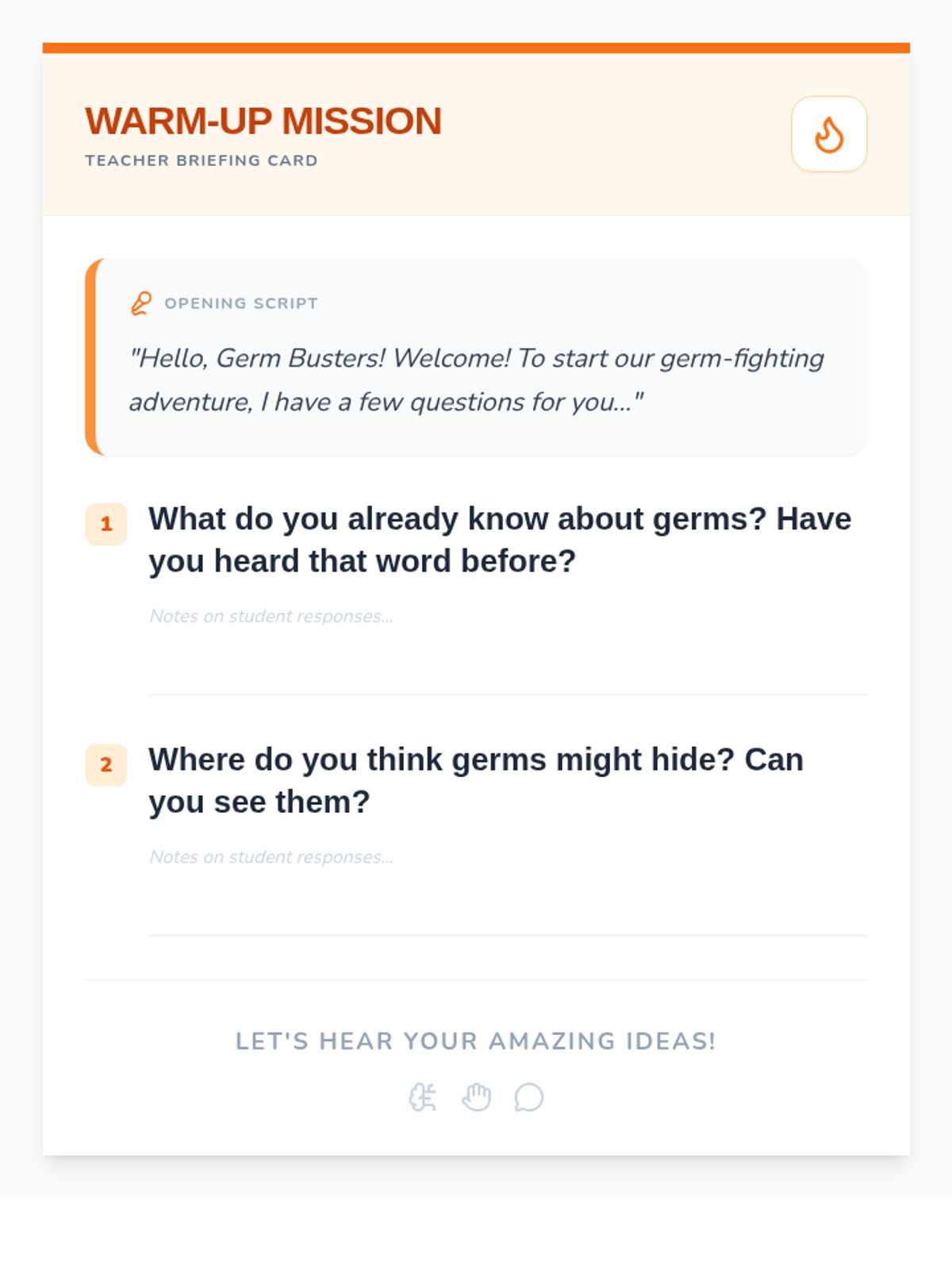The image size is (952, 1270).
Task: Click the Hello, Germ Busters script text
Action: click(x=476, y=379)
